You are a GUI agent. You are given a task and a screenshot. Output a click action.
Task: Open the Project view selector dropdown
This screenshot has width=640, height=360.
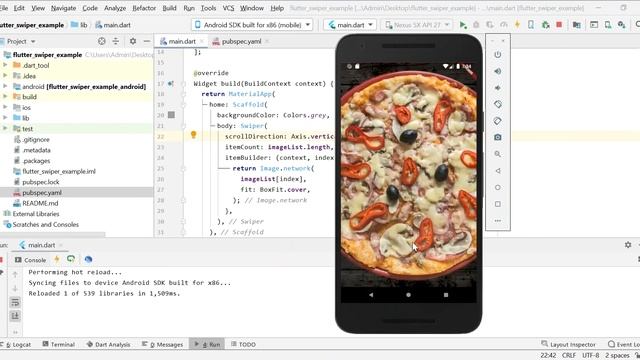[20, 41]
